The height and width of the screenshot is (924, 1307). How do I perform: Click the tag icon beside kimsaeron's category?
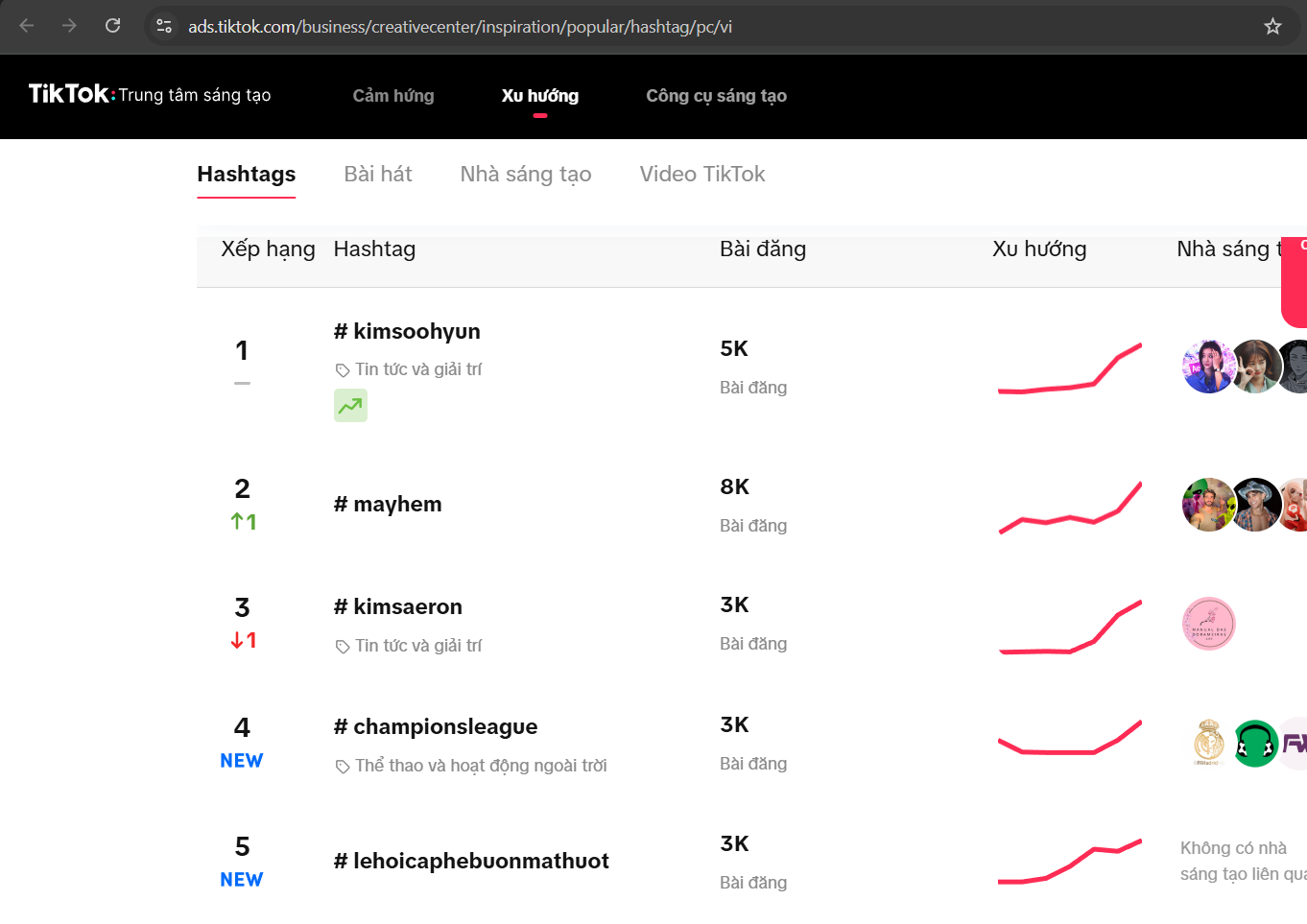pyautogui.click(x=343, y=647)
